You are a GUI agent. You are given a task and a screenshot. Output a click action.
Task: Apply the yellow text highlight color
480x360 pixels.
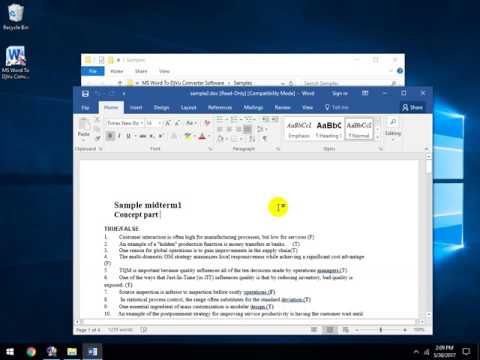tap(188, 136)
